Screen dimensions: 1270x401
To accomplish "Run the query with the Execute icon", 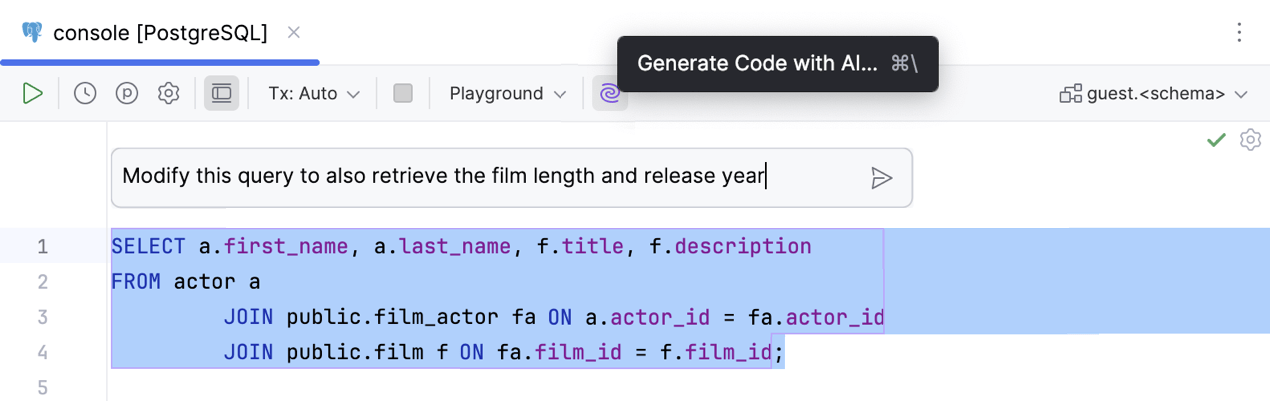I will click(33, 94).
